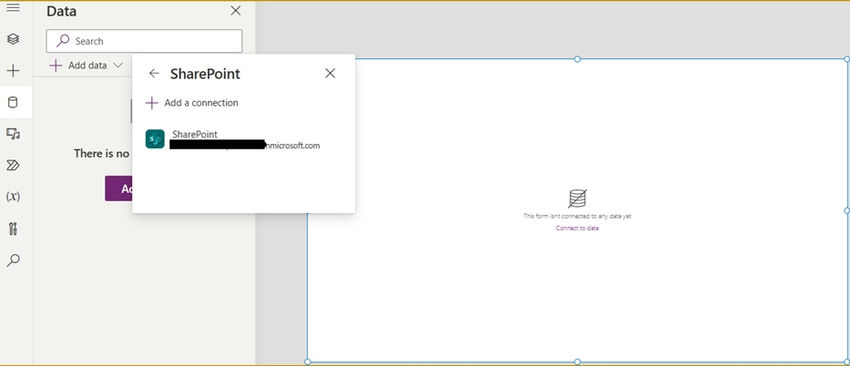The width and height of the screenshot is (850, 366).
Task: Close the Data pane
Action: (x=235, y=11)
